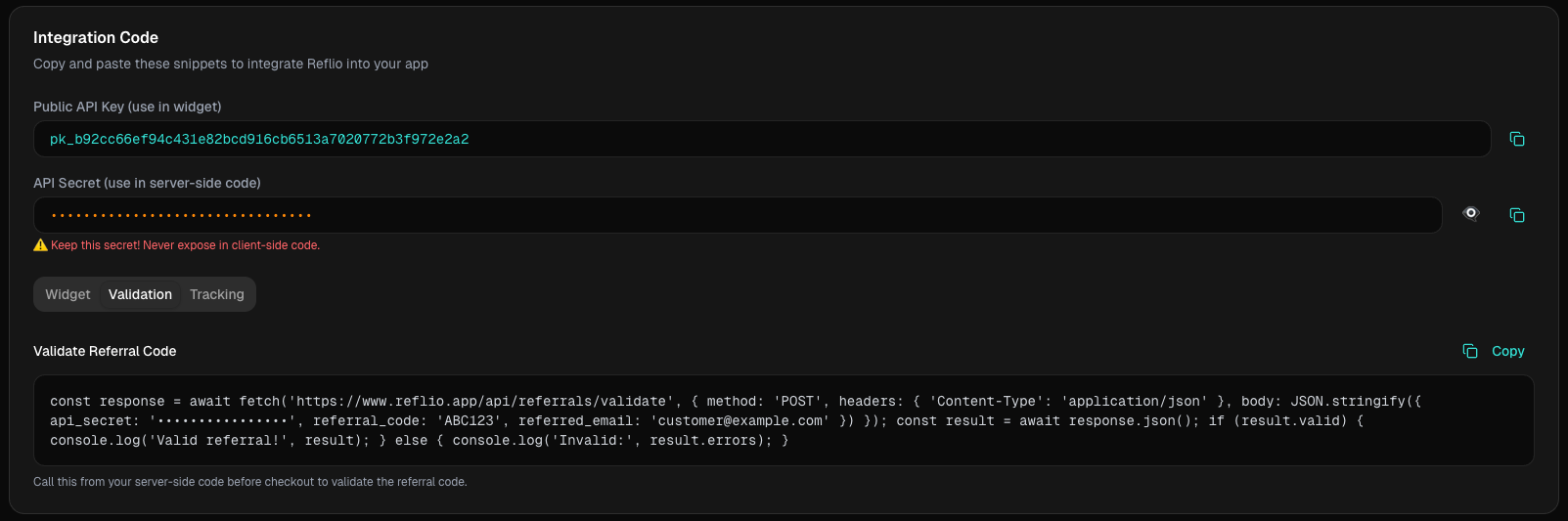The image size is (1568, 521).
Task: Click 'customer@example.com' in the code snippet
Action: [x=739, y=421]
